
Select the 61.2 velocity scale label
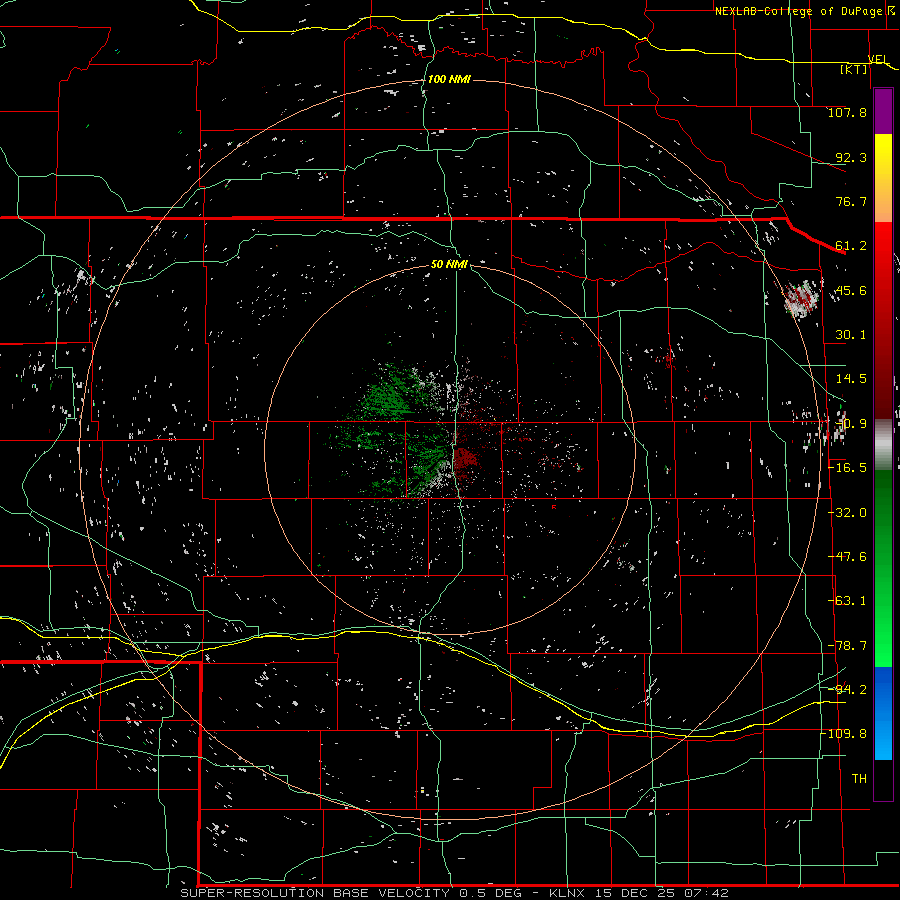(851, 246)
